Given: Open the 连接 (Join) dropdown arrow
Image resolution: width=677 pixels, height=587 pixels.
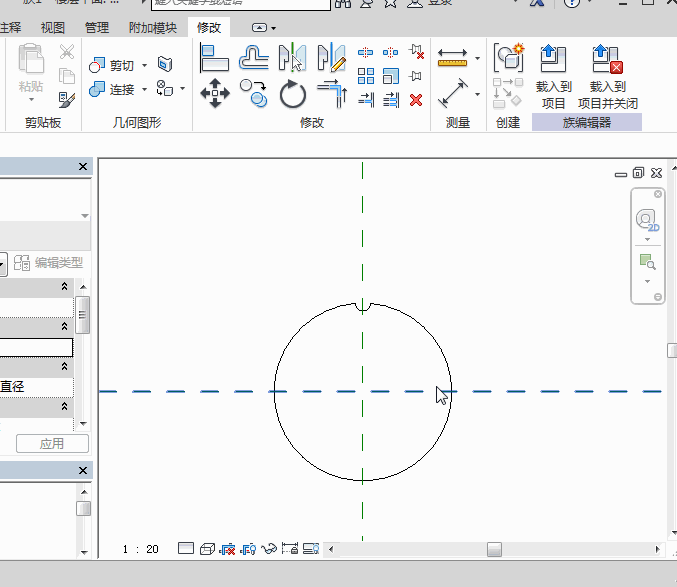Looking at the screenshot, I should [144, 90].
